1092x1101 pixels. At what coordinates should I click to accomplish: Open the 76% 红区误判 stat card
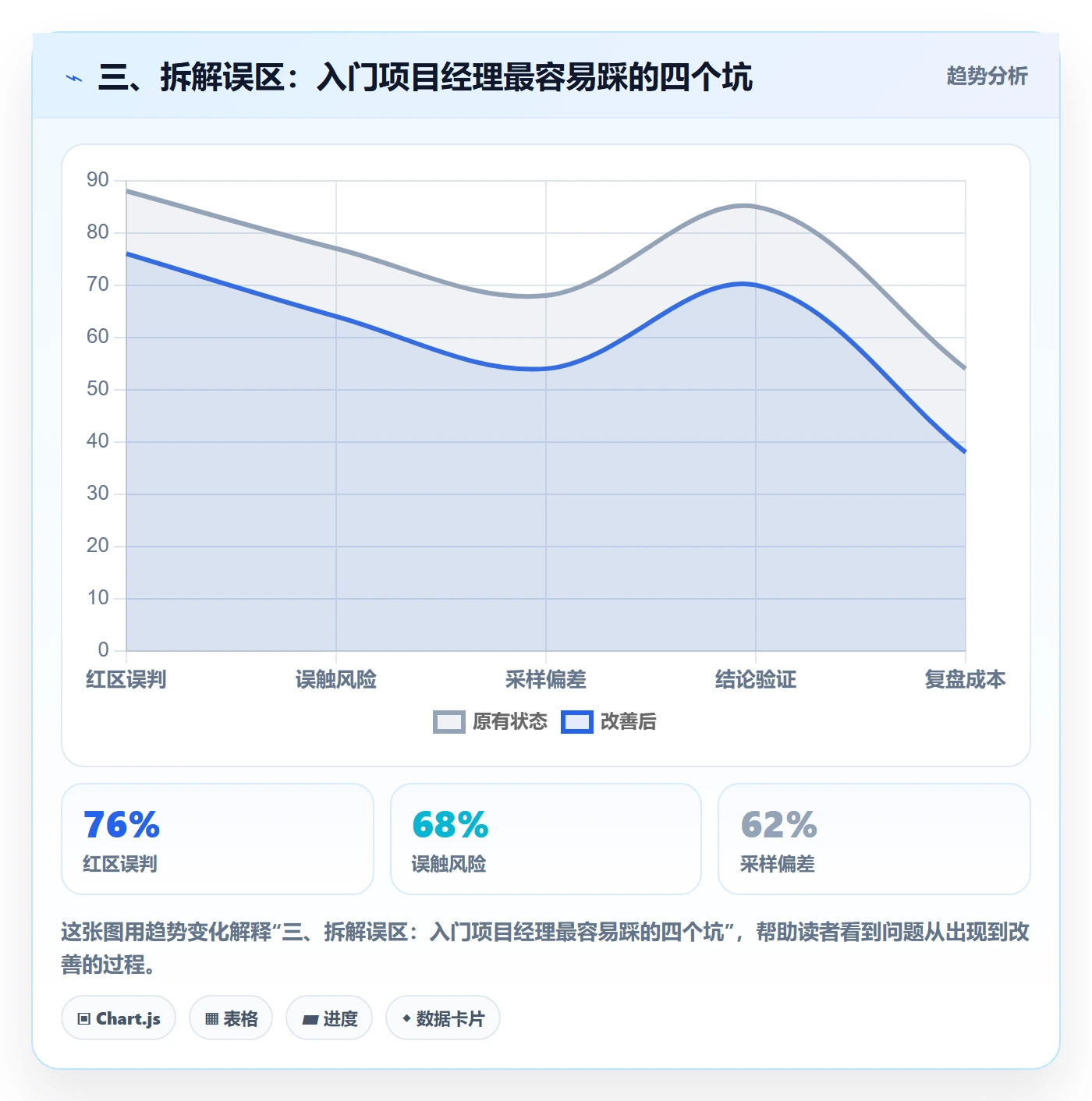point(218,839)
